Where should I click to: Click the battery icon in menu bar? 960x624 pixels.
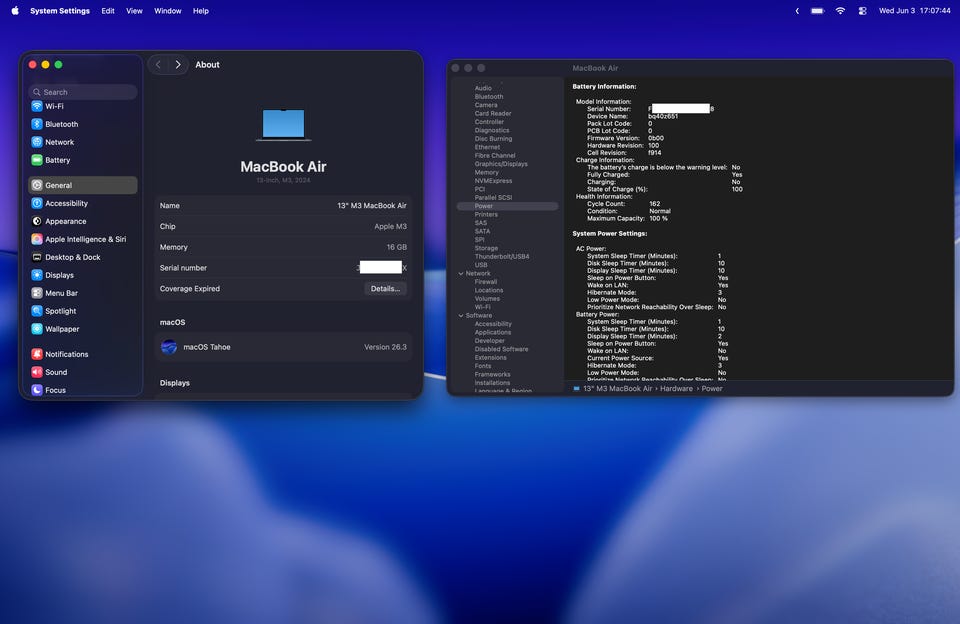[x=817, y=10]
